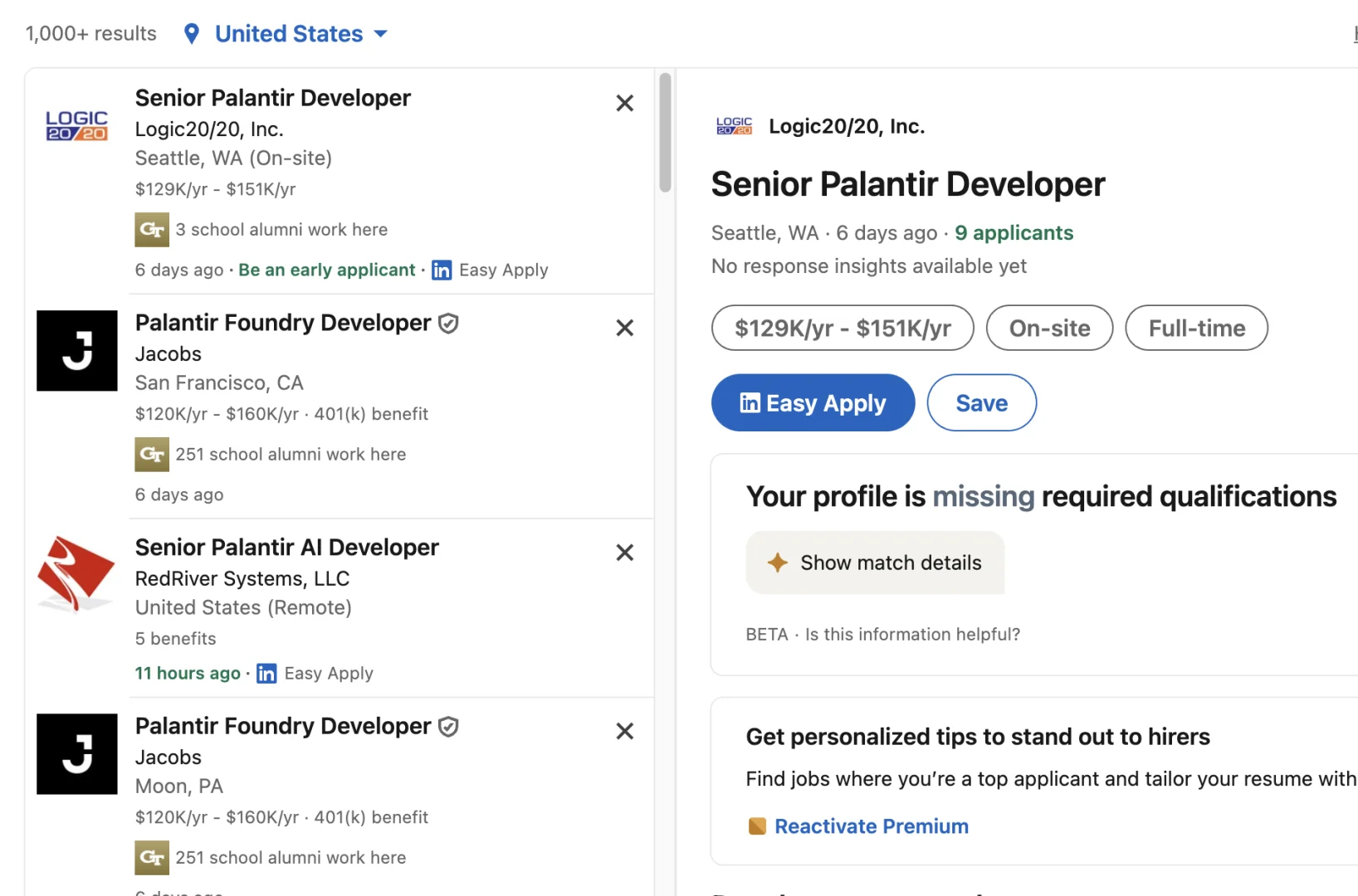The image size is (1358, 896).
Task: Click the verified badge on Moon, PA Foundry job
Action: [448, 727]
